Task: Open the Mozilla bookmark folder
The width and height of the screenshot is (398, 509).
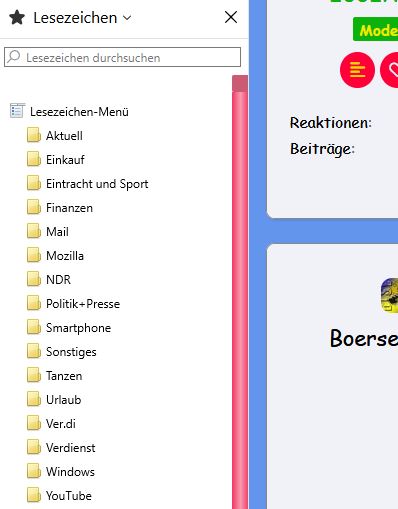Action: (65, 256)
